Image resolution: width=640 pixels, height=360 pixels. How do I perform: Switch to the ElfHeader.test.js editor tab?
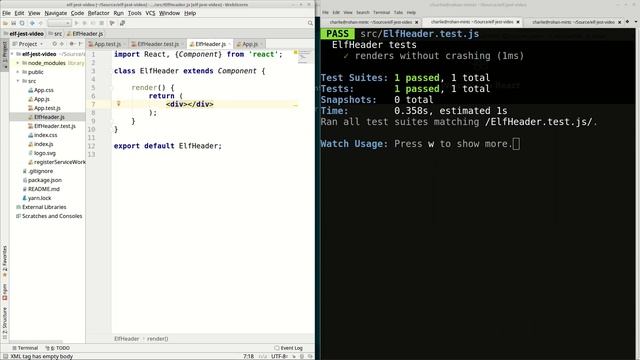point(158,44)
